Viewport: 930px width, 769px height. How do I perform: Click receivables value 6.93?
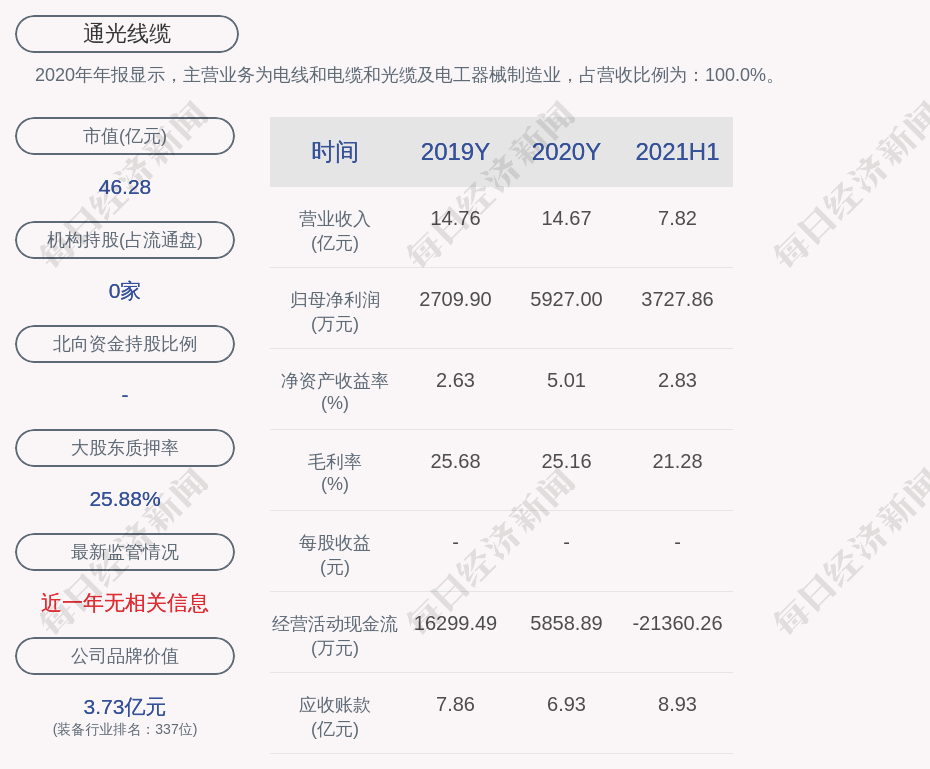pos(566,704)
